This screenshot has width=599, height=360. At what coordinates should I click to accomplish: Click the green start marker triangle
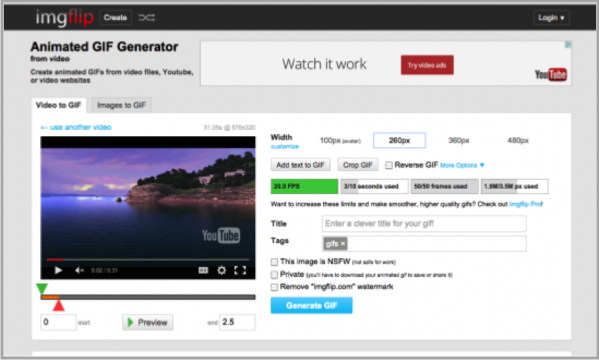click(x=42, y=289)
